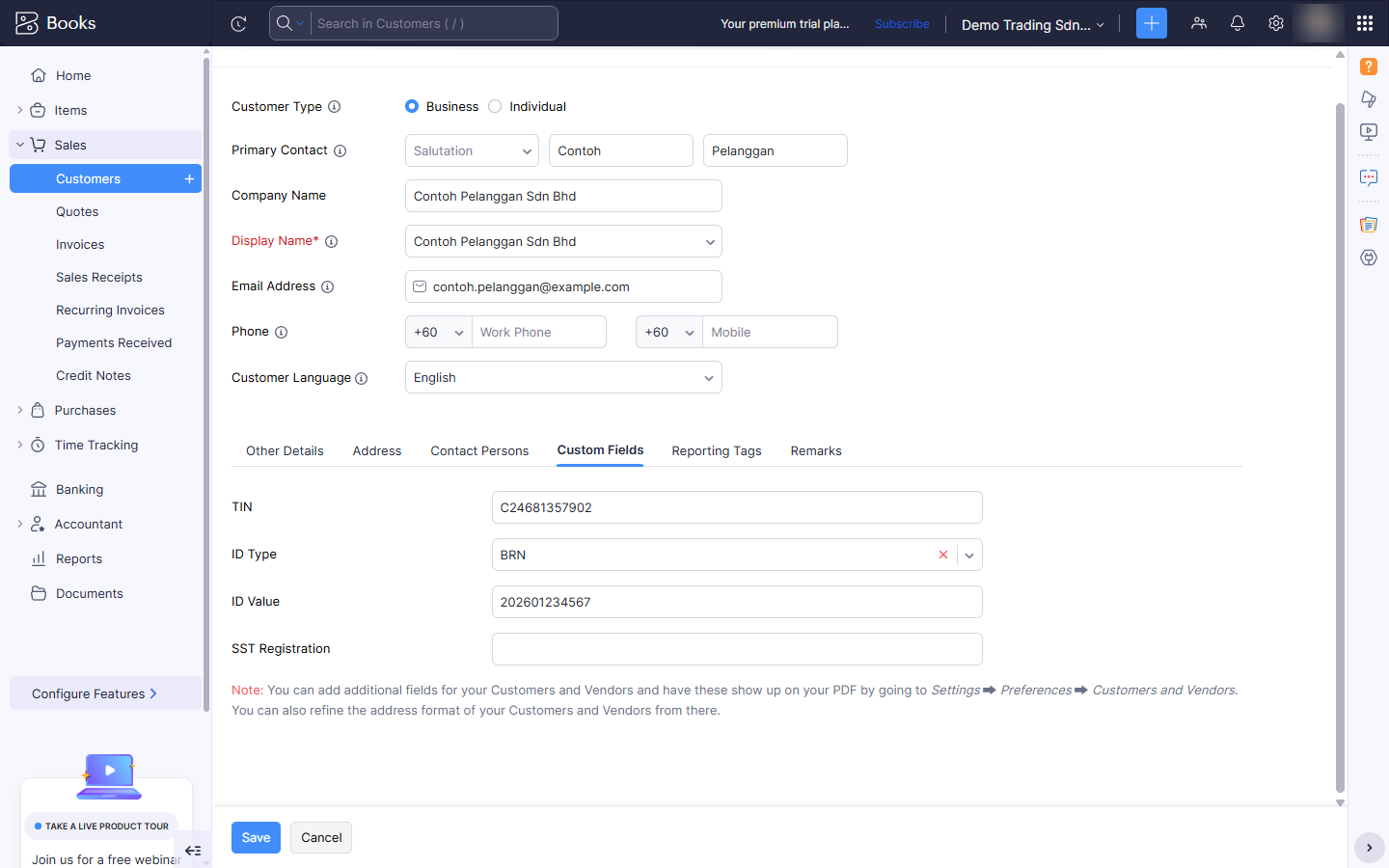1389x868 pixels.
Task: Click the Subscribe link
Action: 902,24
